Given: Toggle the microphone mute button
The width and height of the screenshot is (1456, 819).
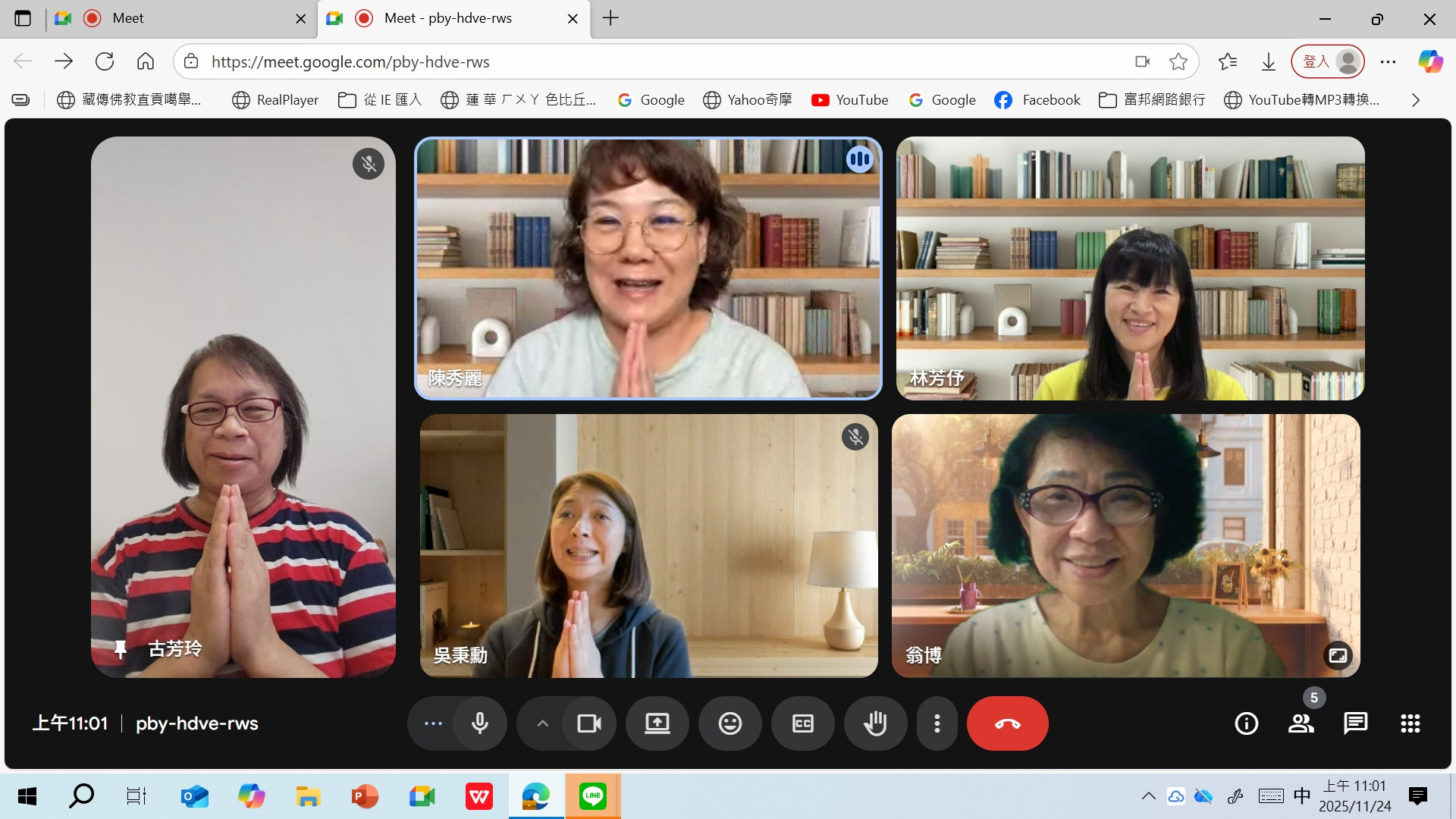Looking at the screenshot, I should [x=479, y=723].
